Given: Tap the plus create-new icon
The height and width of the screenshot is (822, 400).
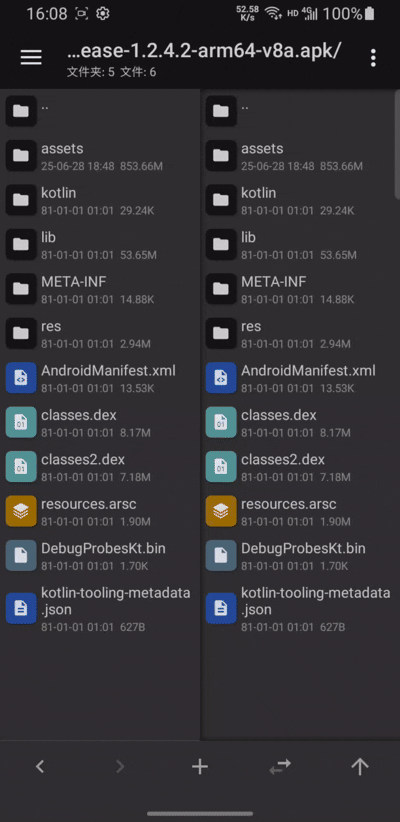Looking at the screenshot, I should pos(200,767).
